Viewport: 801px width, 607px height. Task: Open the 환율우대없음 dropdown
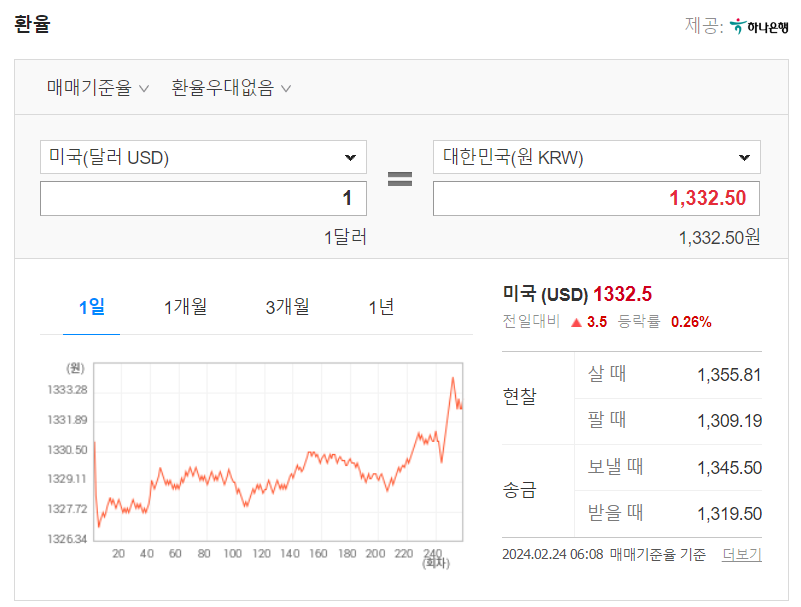click(x=231, y=88)
